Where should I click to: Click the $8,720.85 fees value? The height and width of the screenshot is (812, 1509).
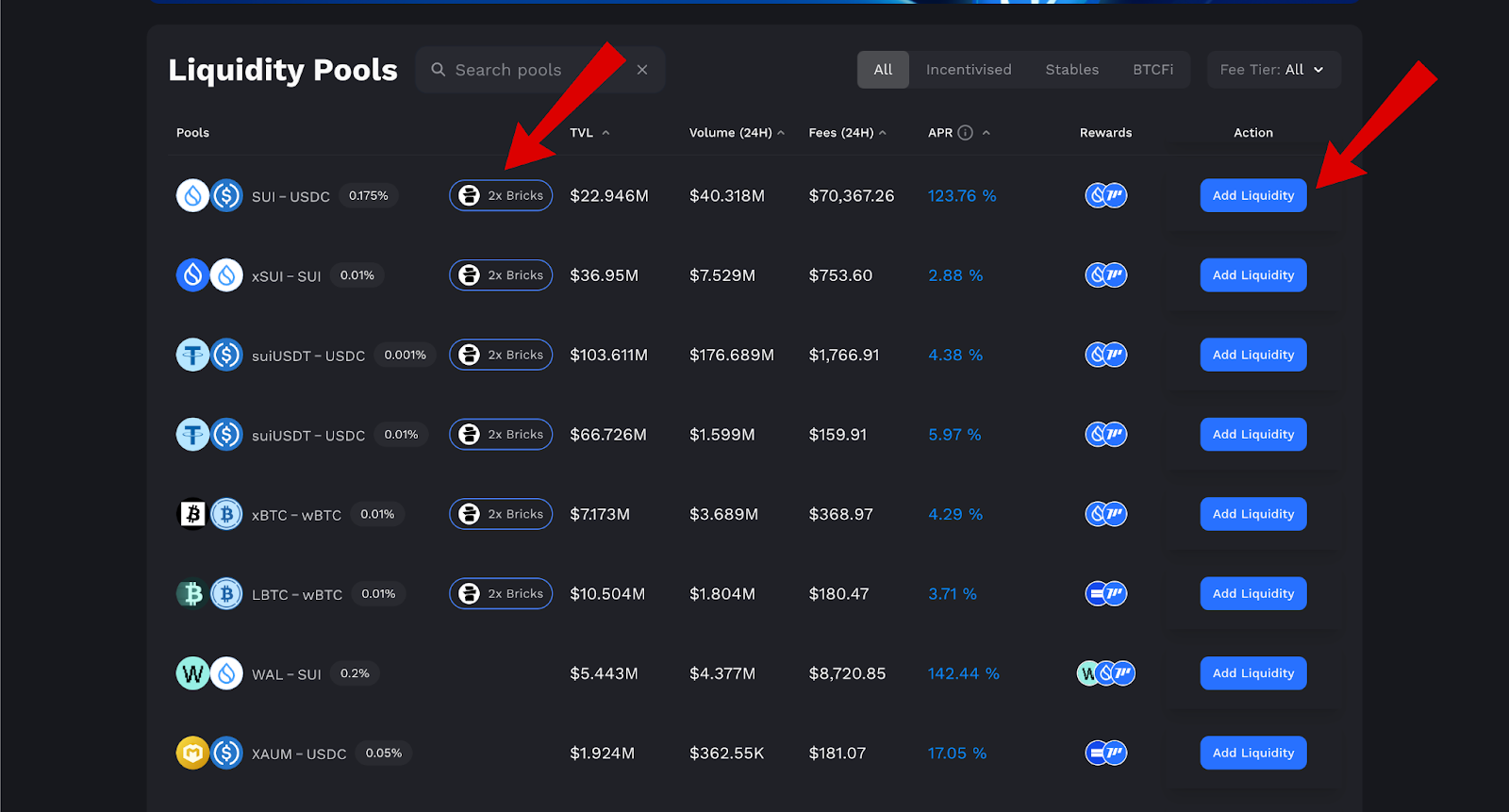coord(847,673)
